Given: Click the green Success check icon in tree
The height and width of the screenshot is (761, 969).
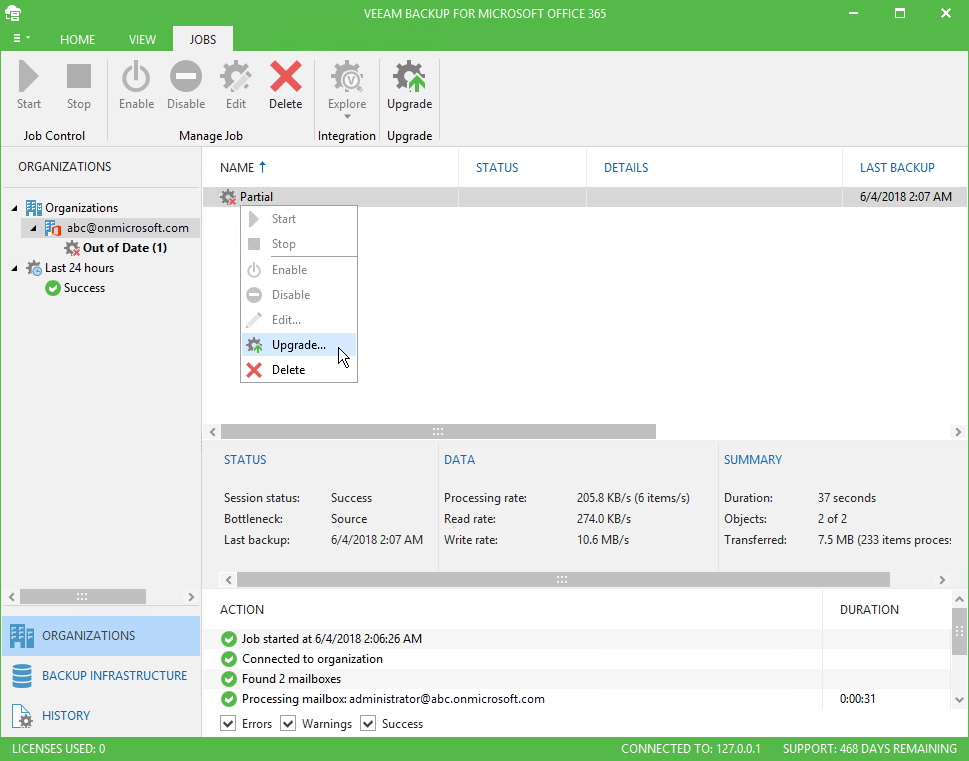Looking at the screenshot, I should tap(53, 288).
